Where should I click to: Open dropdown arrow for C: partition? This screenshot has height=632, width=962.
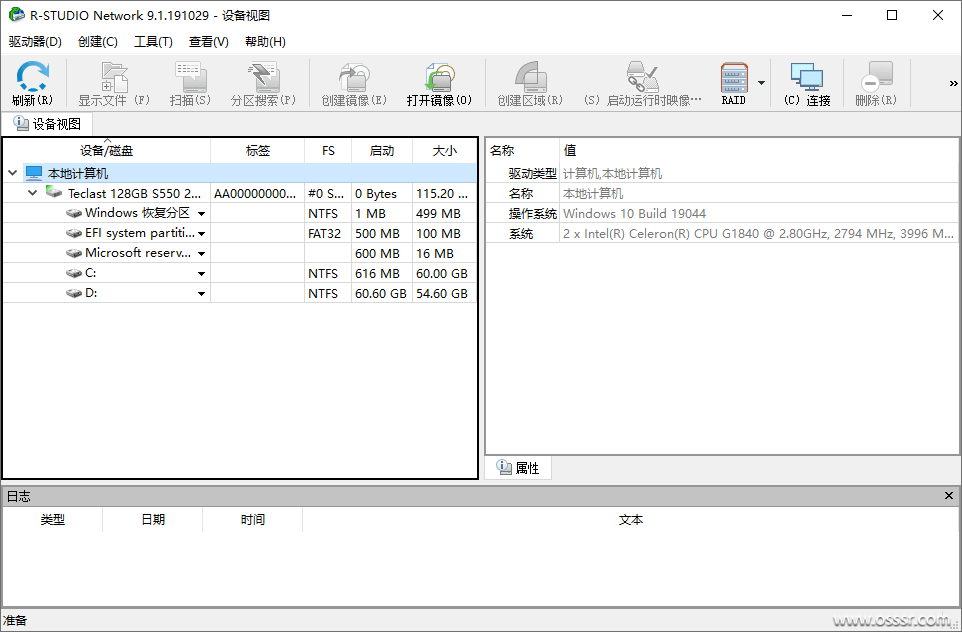[x=201, y=274]
